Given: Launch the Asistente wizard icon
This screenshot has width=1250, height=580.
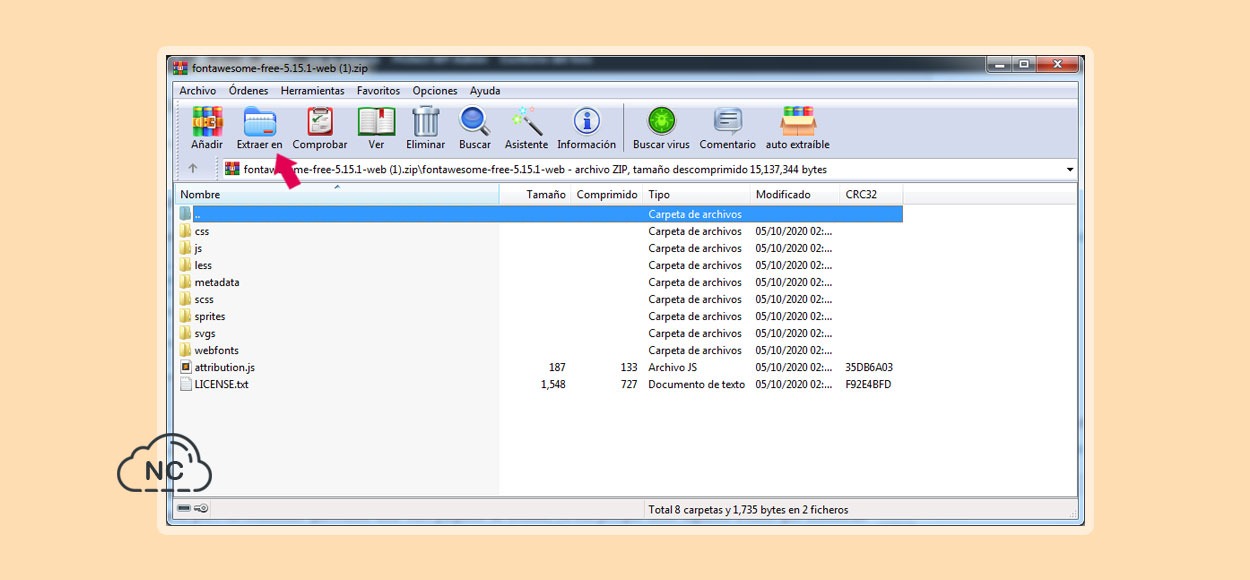Looking at the screenshot, I should 526,122.
